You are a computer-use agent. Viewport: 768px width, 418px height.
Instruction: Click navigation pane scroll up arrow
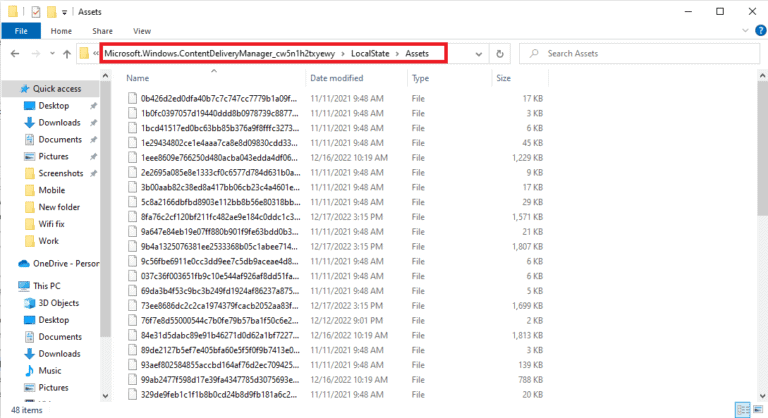coord(105,75)
